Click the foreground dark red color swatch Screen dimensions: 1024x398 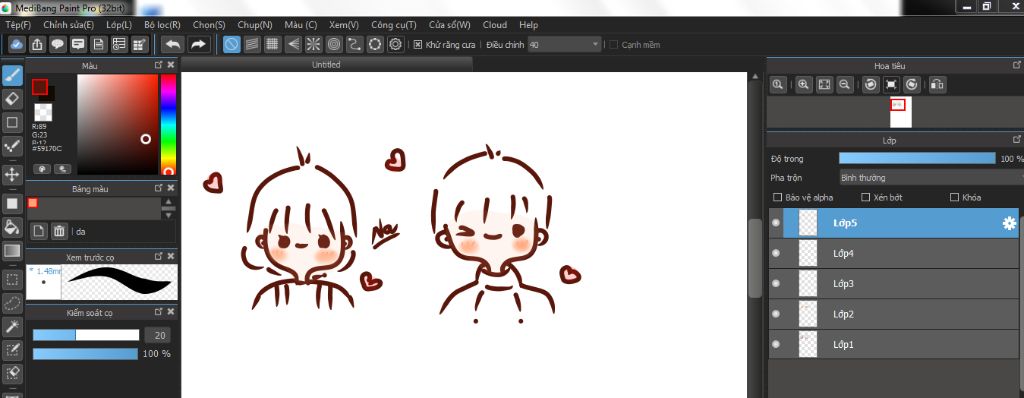40,86
